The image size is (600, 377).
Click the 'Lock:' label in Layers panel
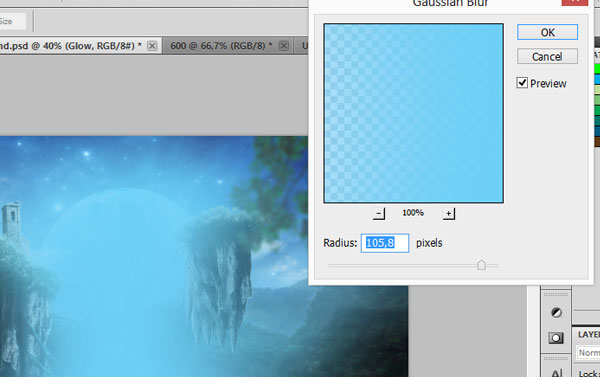coord(589,374)
